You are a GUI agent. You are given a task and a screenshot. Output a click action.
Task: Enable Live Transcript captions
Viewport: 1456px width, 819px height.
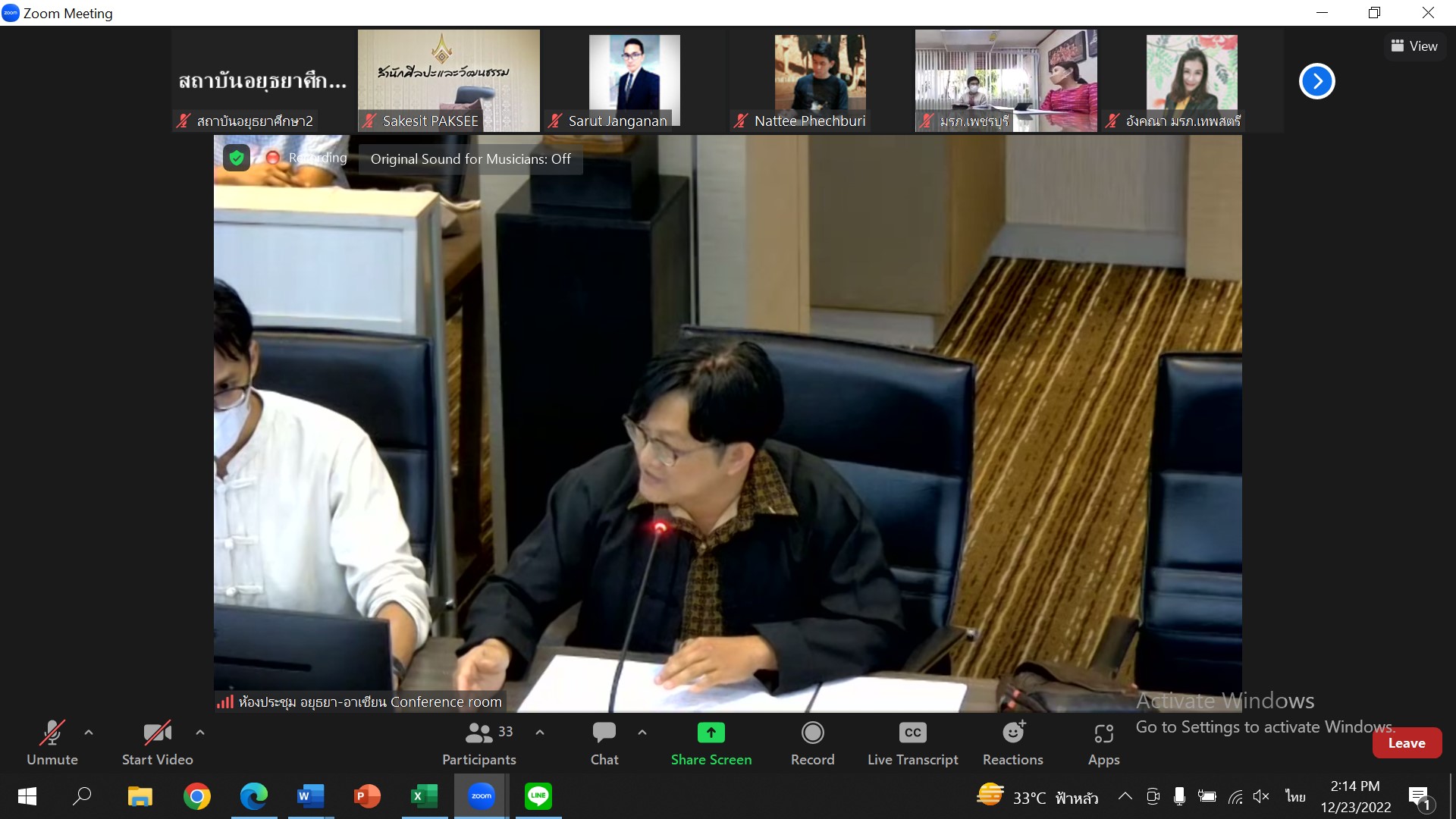[x=913, y=743]
